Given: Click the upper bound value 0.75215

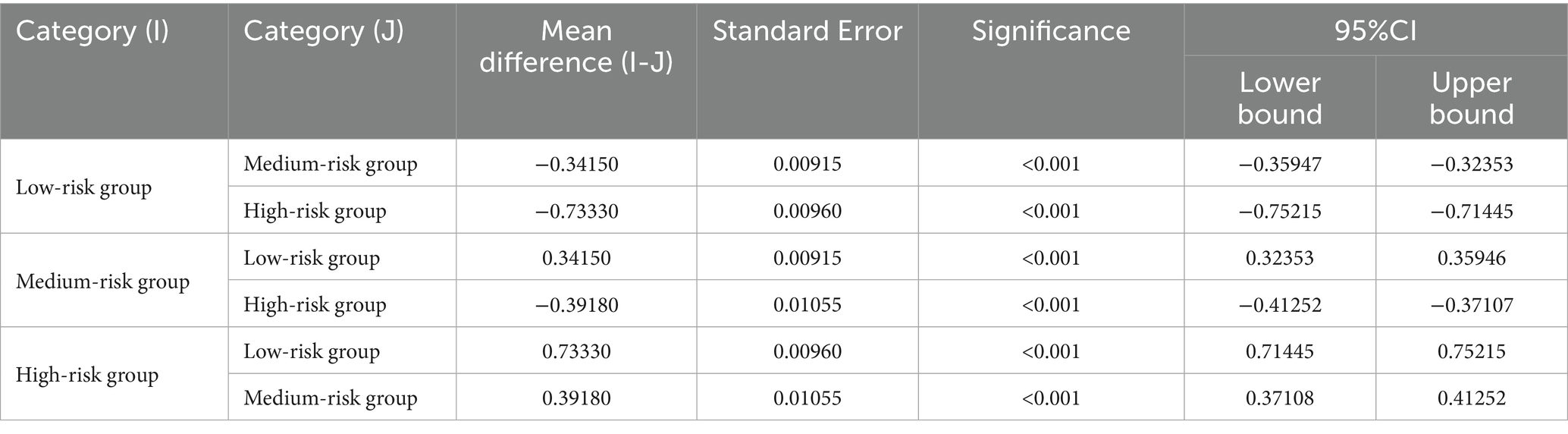Looking at the screenshot, I should [x=1471, y=351].
